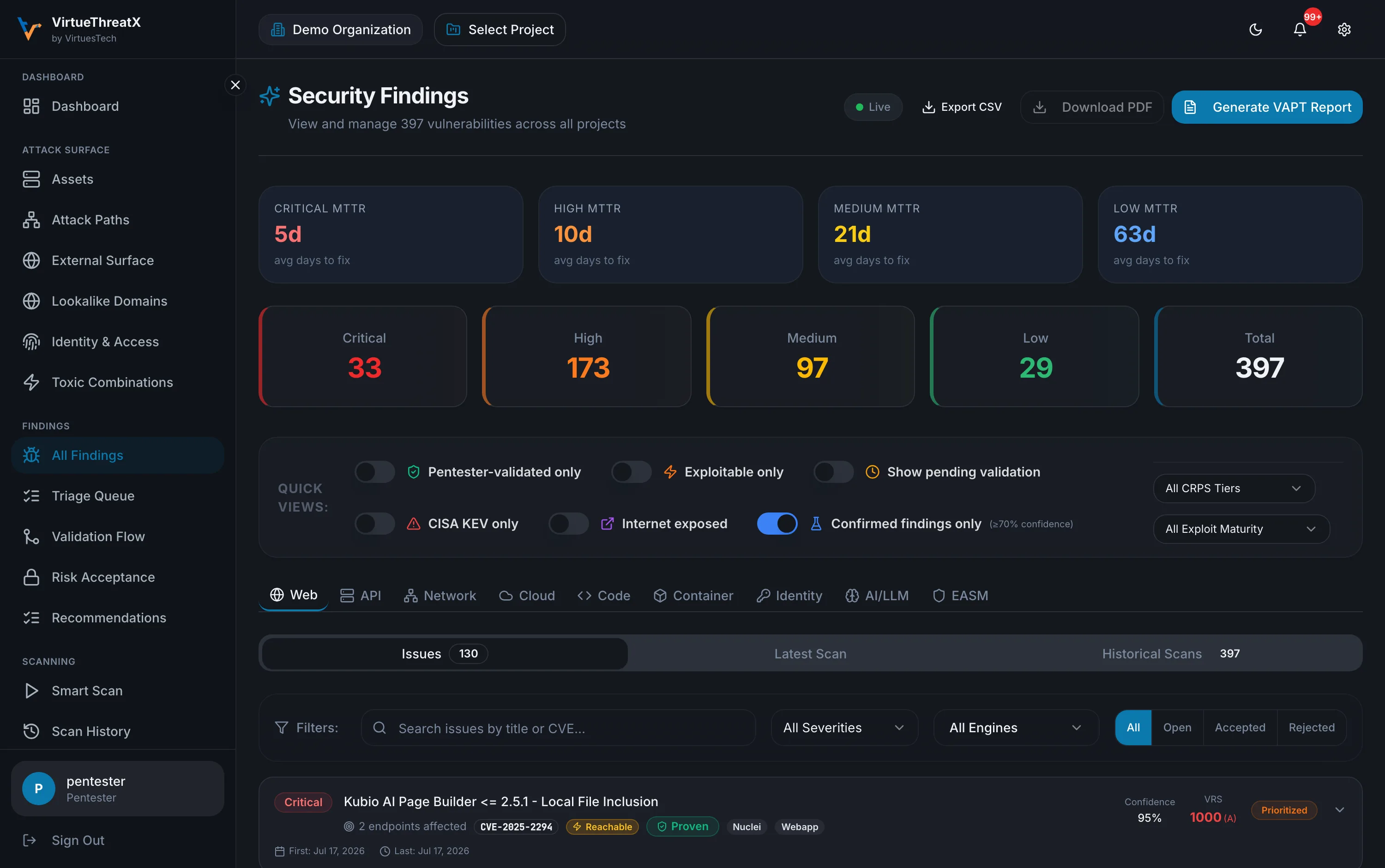Disable Confirmed findings only toggle

(x=777, y=524)
